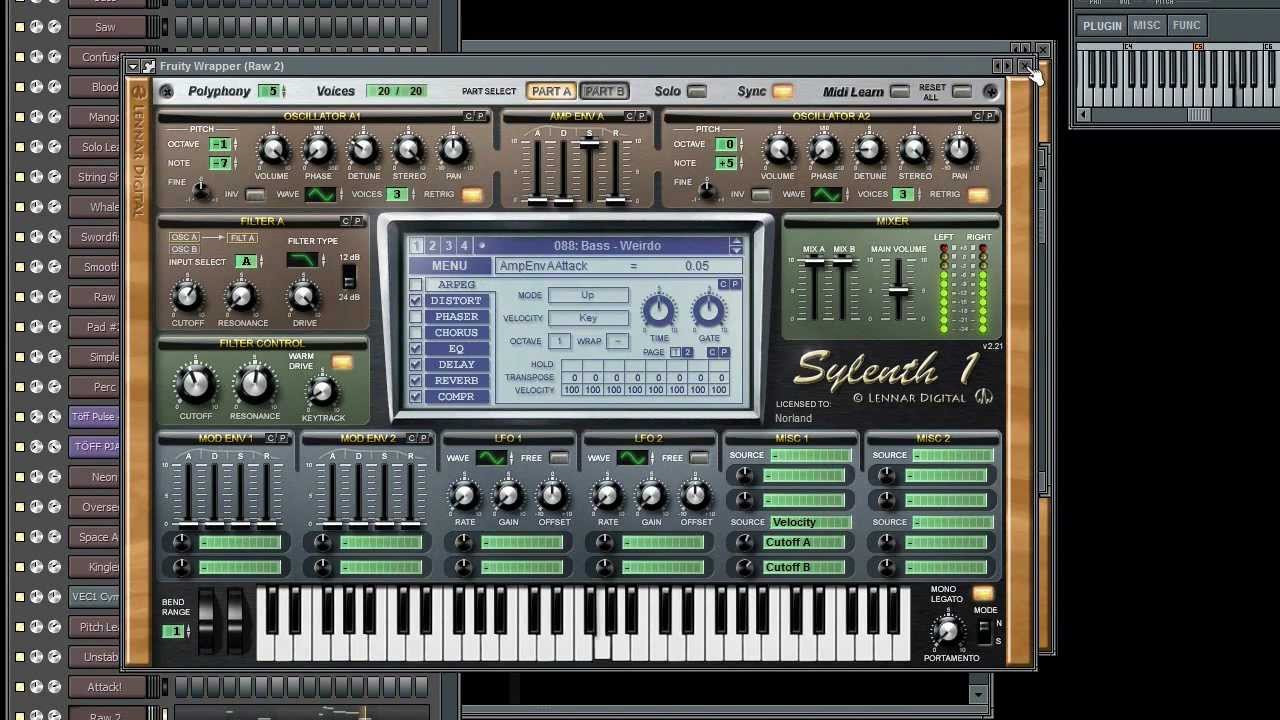The width and height of the screenshot is (1280, 720).
Task: Select PART A tab
Action: (x=551, y=92)
